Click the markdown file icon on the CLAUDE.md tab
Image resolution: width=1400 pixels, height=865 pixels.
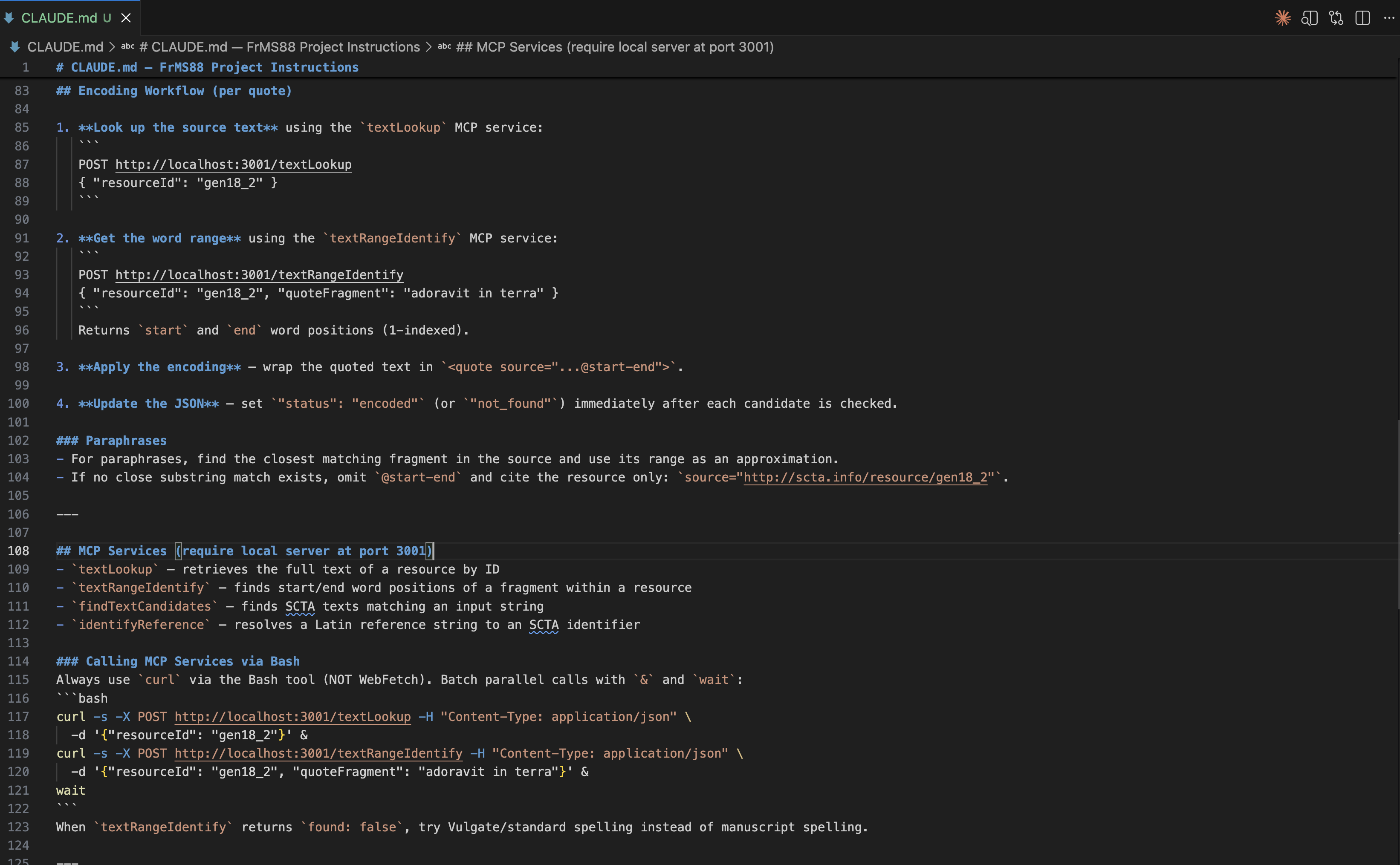coord(9,18)
